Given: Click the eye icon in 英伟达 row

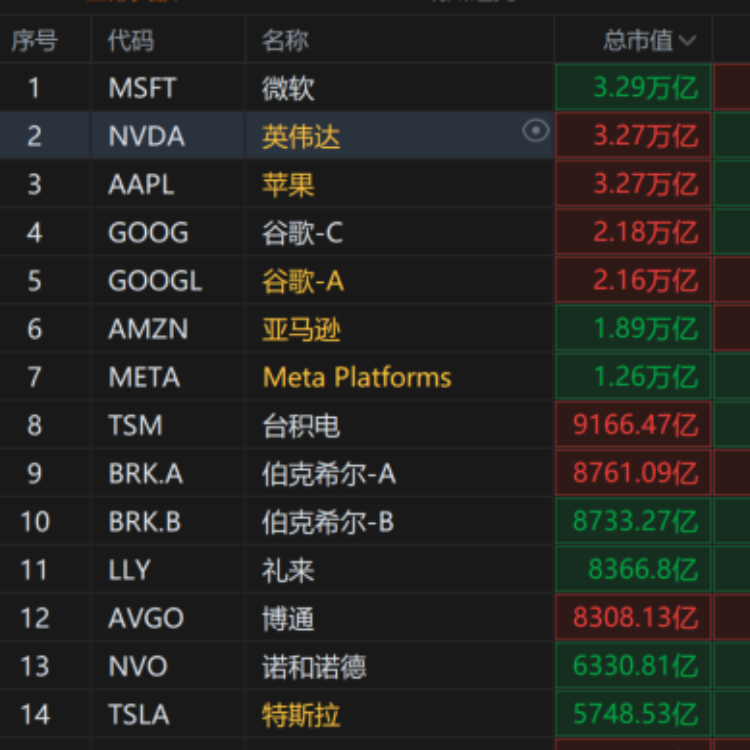Looking at the screenshot, I should click(535, 130).
